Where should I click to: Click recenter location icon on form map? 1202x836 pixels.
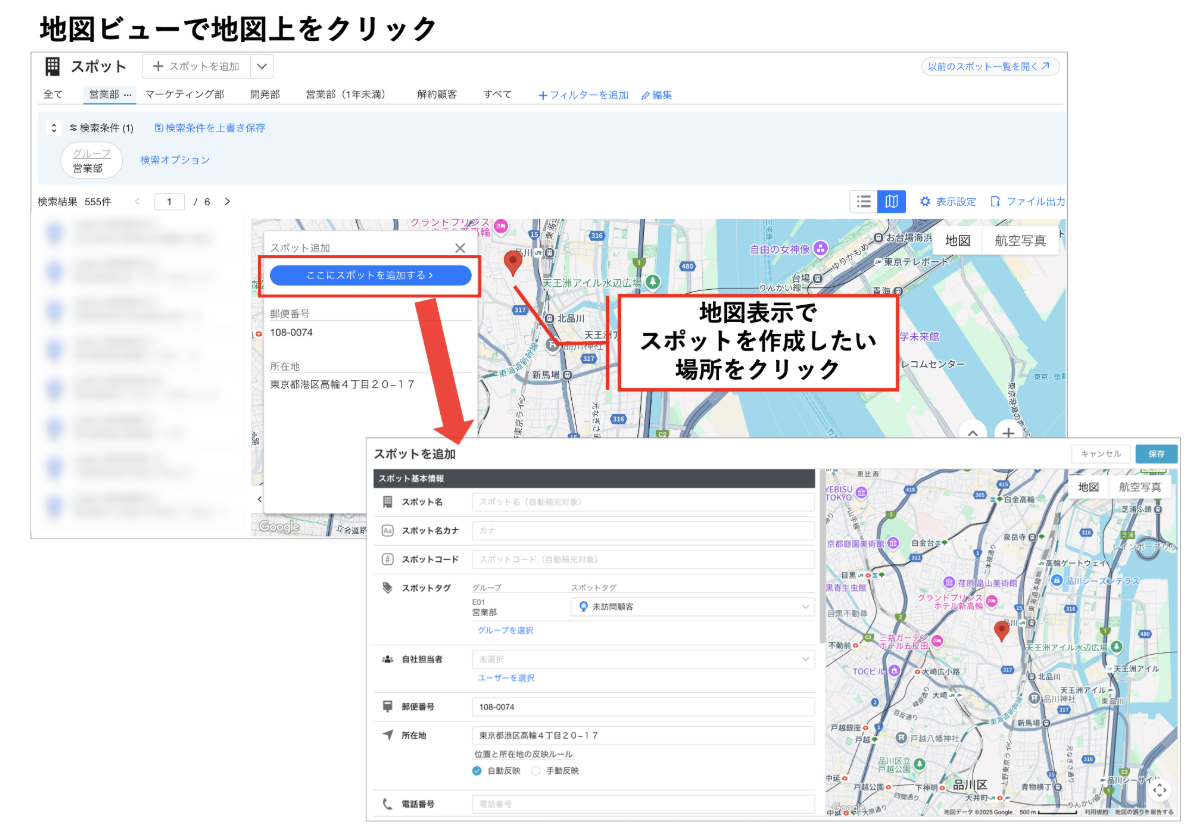click(x=1159, y=790)
